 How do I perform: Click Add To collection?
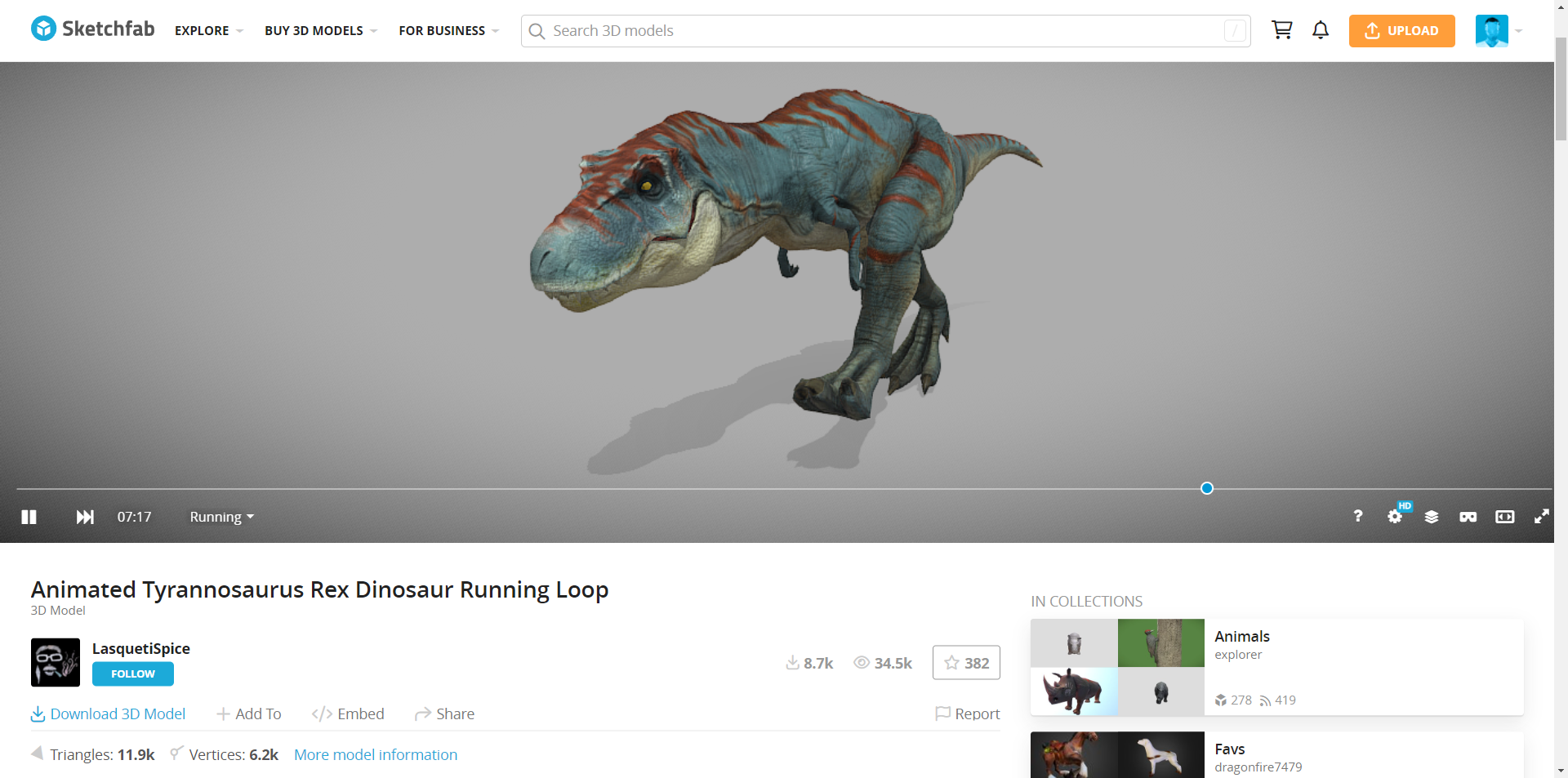(x=249, y=714)
